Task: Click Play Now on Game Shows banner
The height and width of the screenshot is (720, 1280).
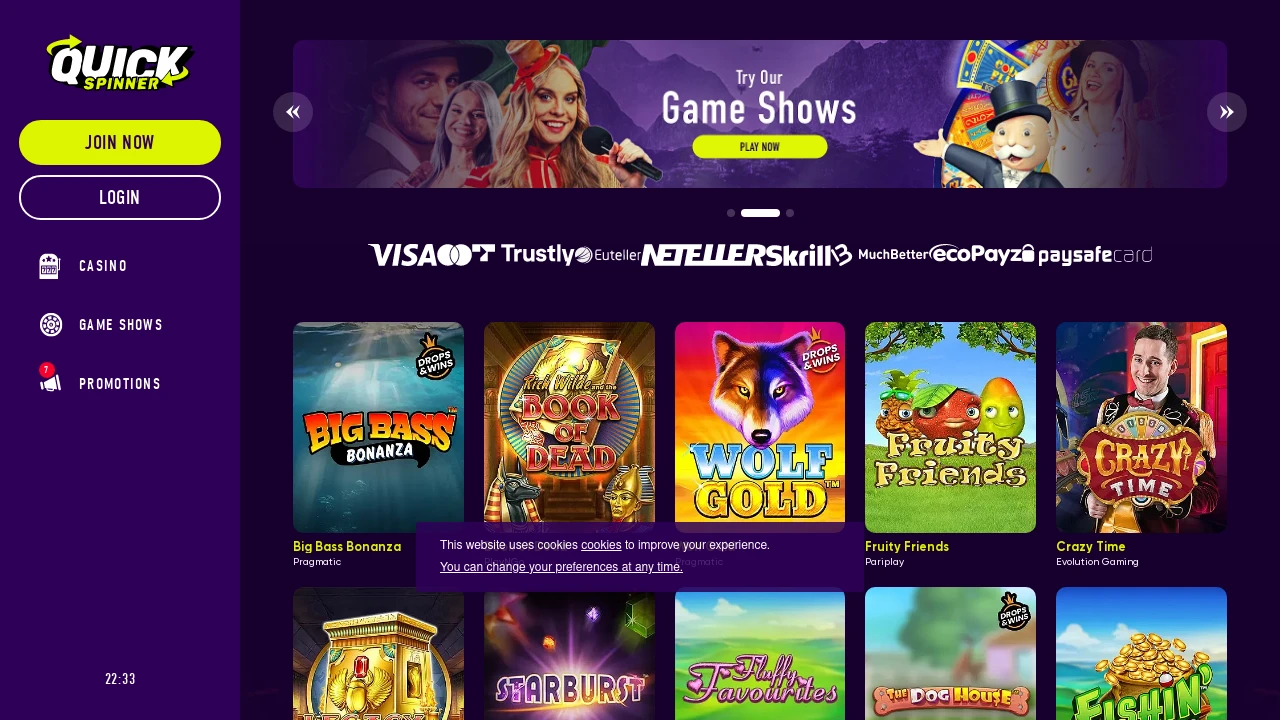Action: click(760, 146)
